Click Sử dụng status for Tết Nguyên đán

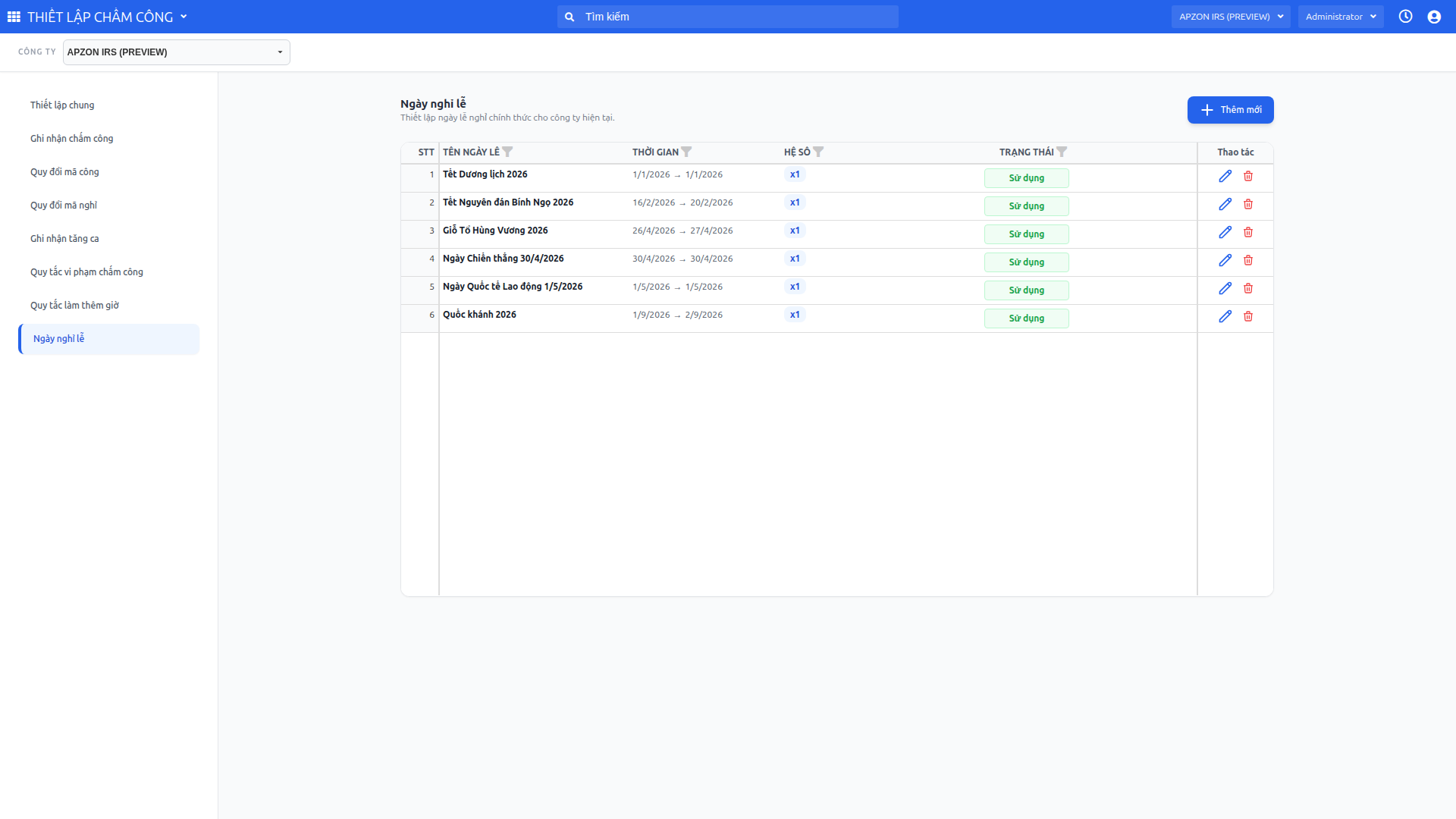coord(1026,206)
